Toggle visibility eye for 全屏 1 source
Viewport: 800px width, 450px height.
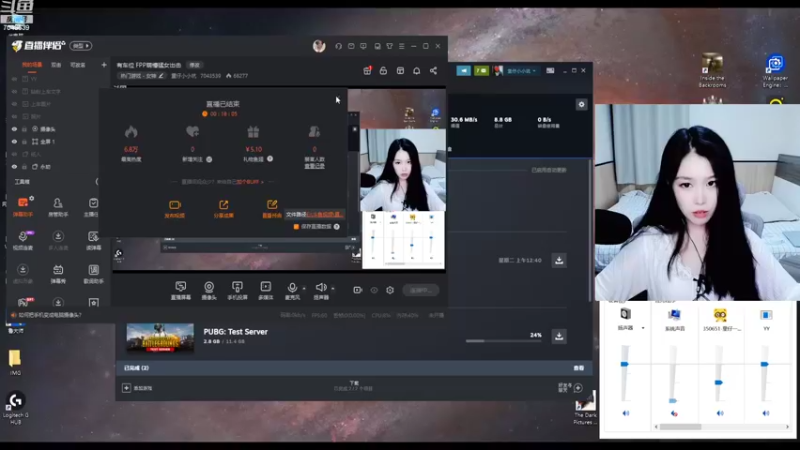(14, 142)
